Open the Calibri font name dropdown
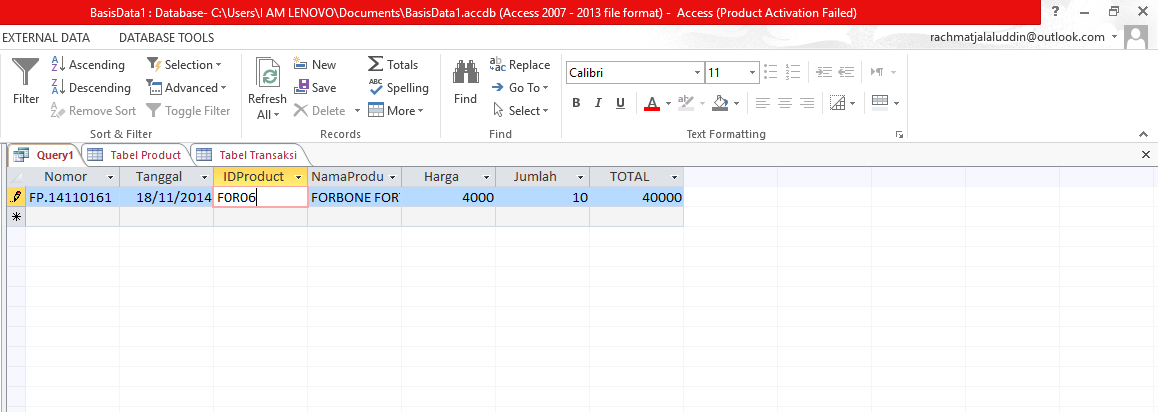This screenshot has width=1158, height=412. click(x=697, y=73)
